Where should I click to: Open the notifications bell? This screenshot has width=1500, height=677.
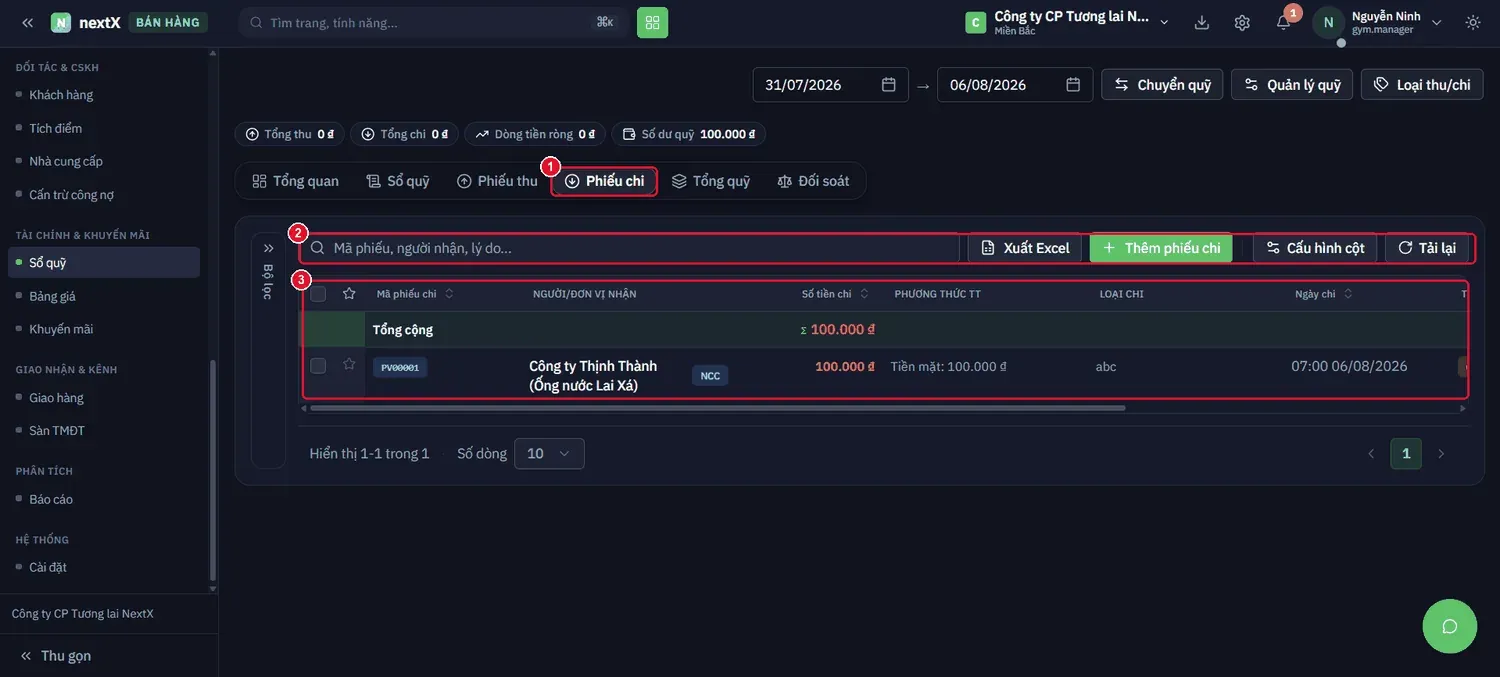pyautogui.click(x=1283, y=22)
